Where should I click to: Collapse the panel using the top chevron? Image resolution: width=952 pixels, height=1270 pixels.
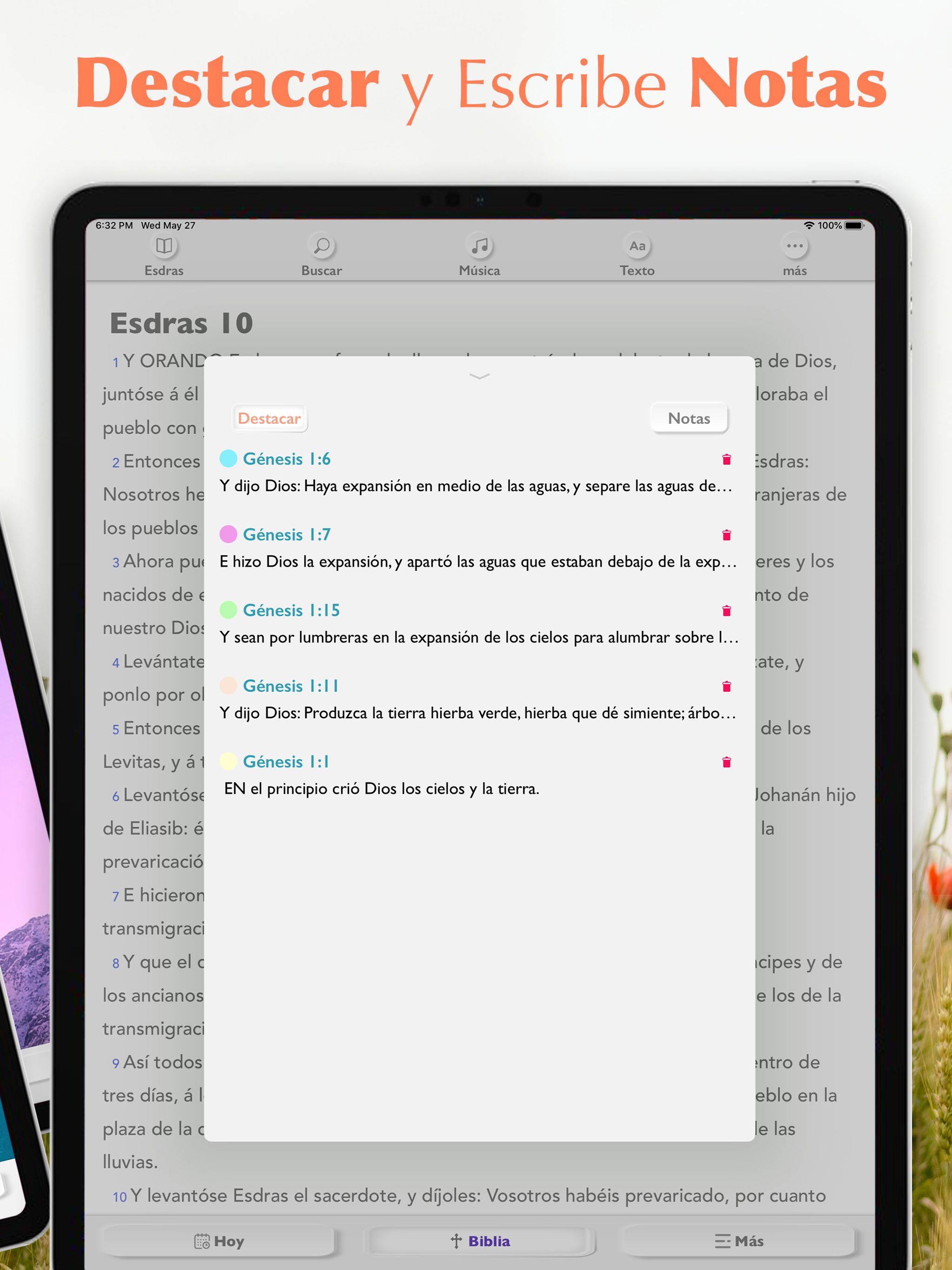tap(479, 377)
